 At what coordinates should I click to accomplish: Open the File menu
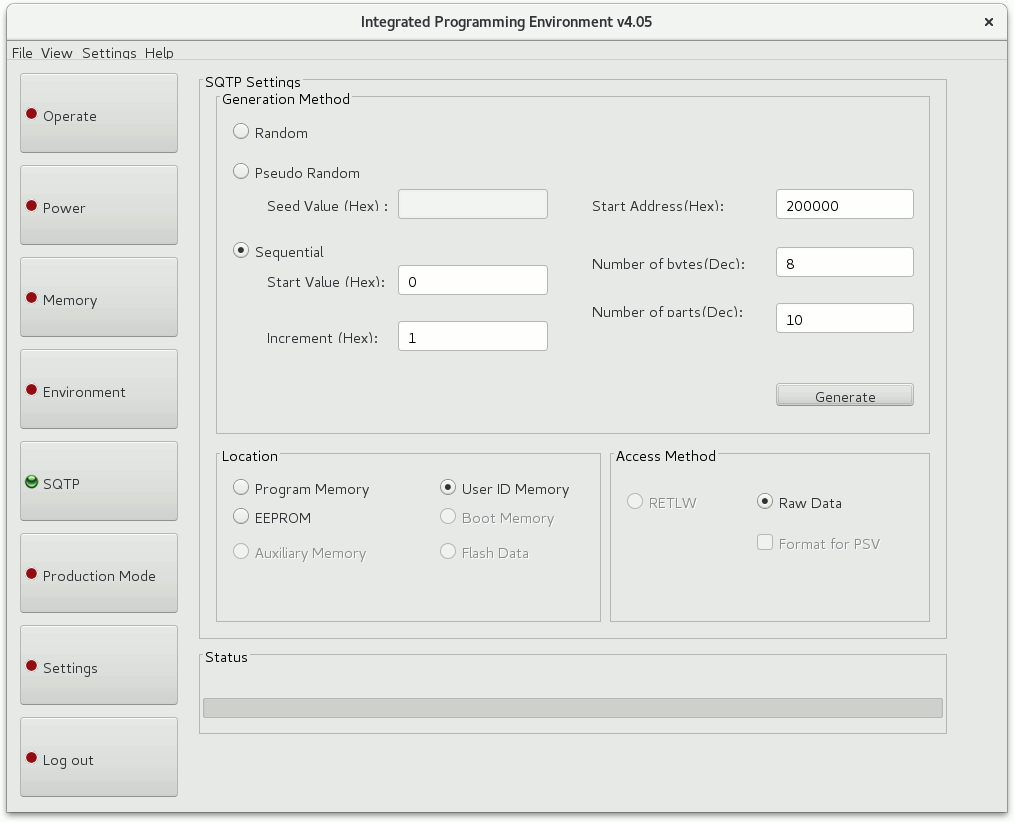coord(22,53)
